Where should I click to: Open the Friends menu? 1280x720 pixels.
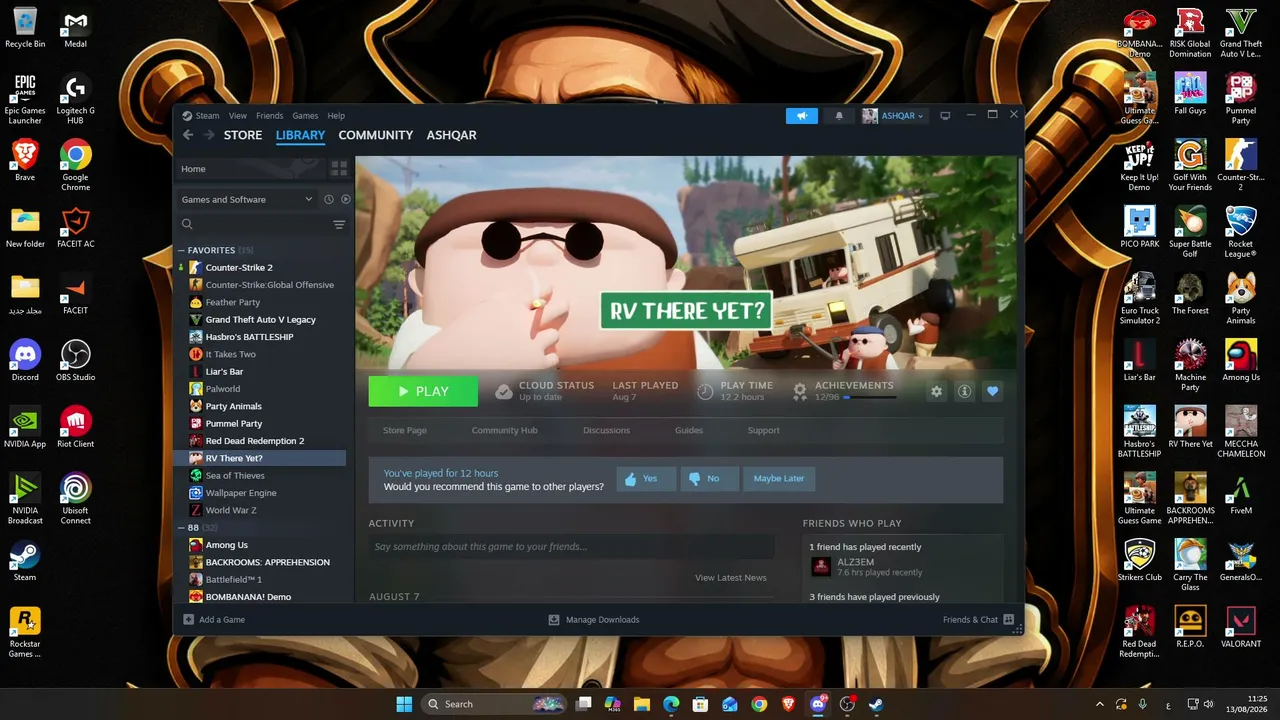[269, 116]
